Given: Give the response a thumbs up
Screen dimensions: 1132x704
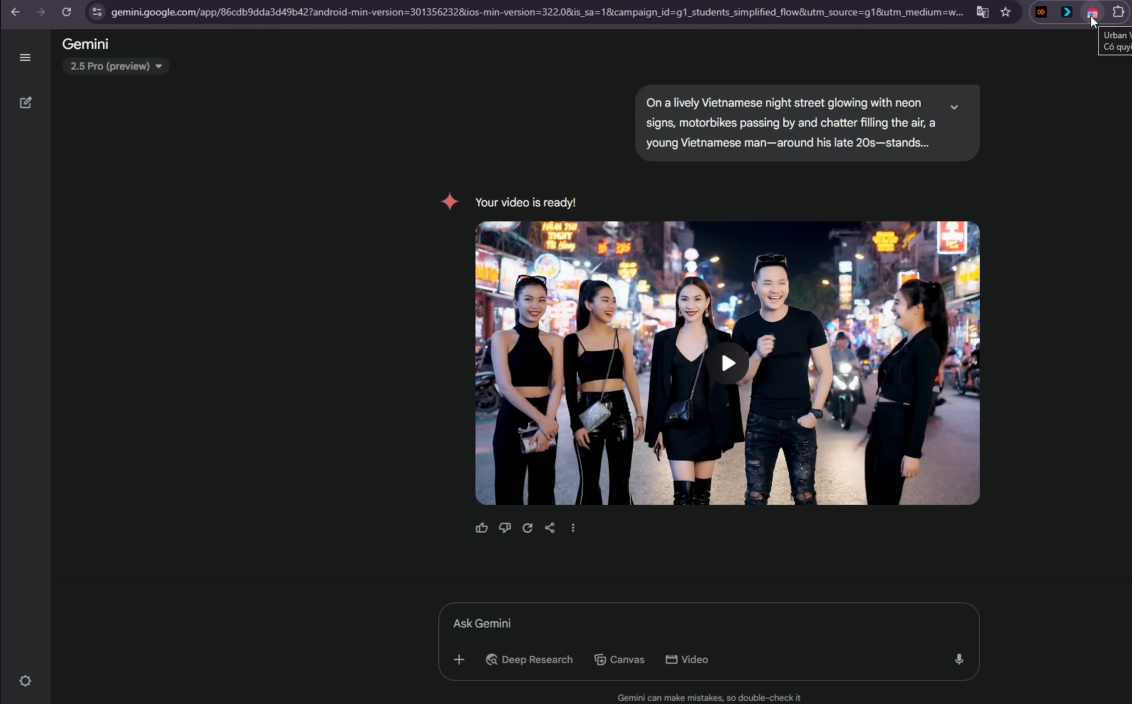Looking at the screenshot, I should [x=482, y=528].
